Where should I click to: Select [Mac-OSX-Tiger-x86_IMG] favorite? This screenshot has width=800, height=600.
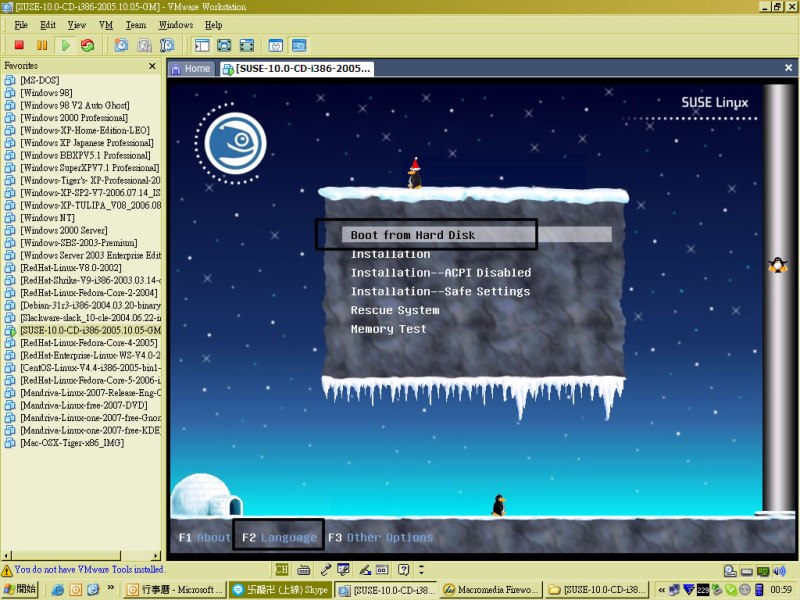72,443
